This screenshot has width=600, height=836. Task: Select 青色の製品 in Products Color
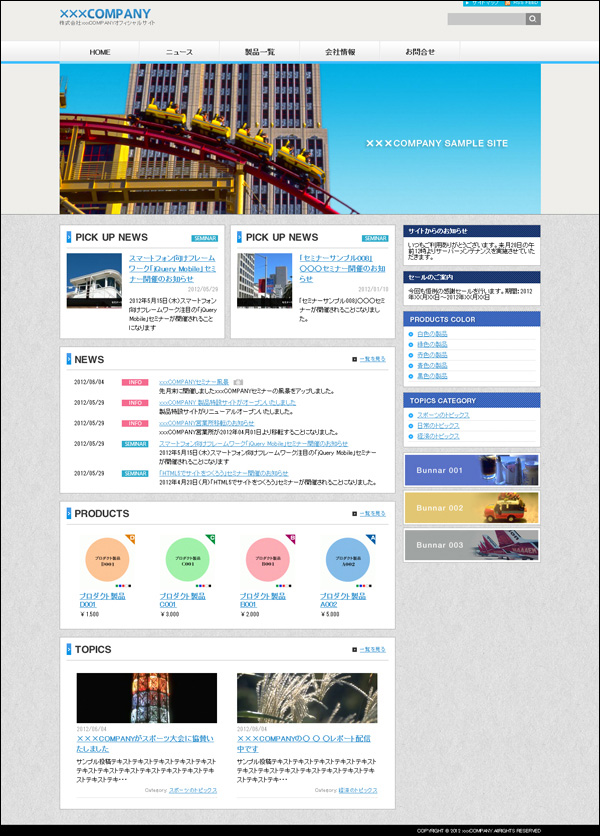click(432, 366)
